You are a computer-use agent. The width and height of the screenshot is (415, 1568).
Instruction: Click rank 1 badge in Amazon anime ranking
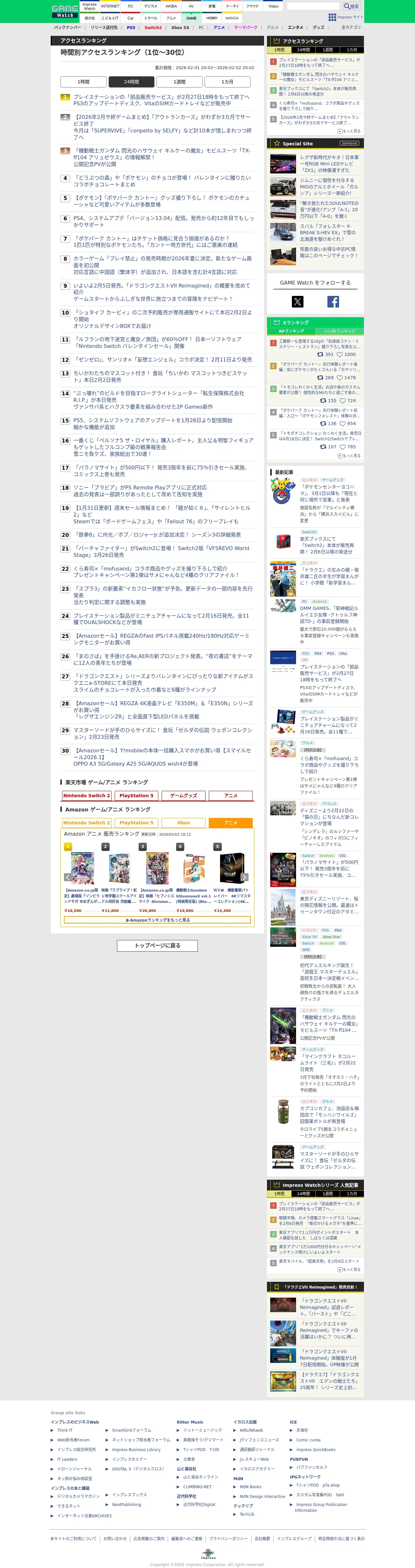point(68,846)
